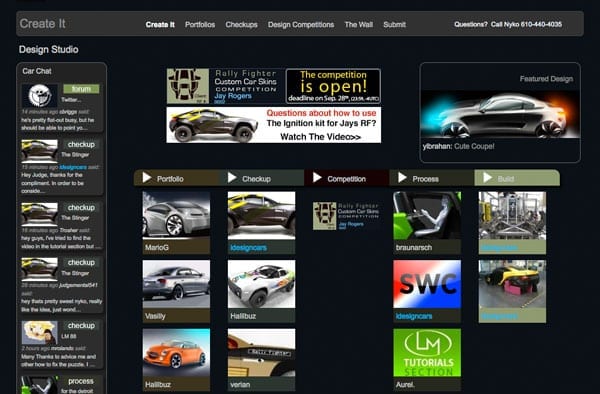Click the Process play arrow icon
This screenshot has width=600, height=394.
click(x=403, y=177)
